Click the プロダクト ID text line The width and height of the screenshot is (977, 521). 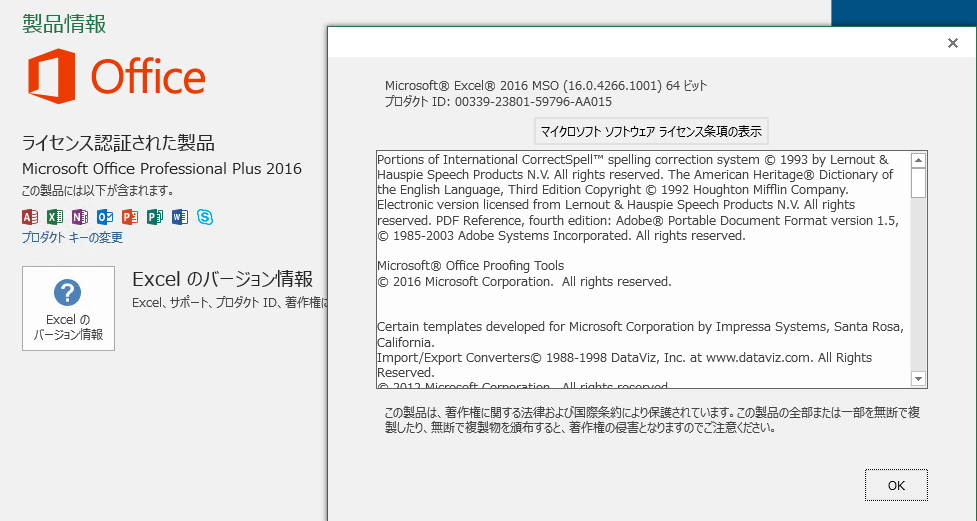click(x=498, y=102)
